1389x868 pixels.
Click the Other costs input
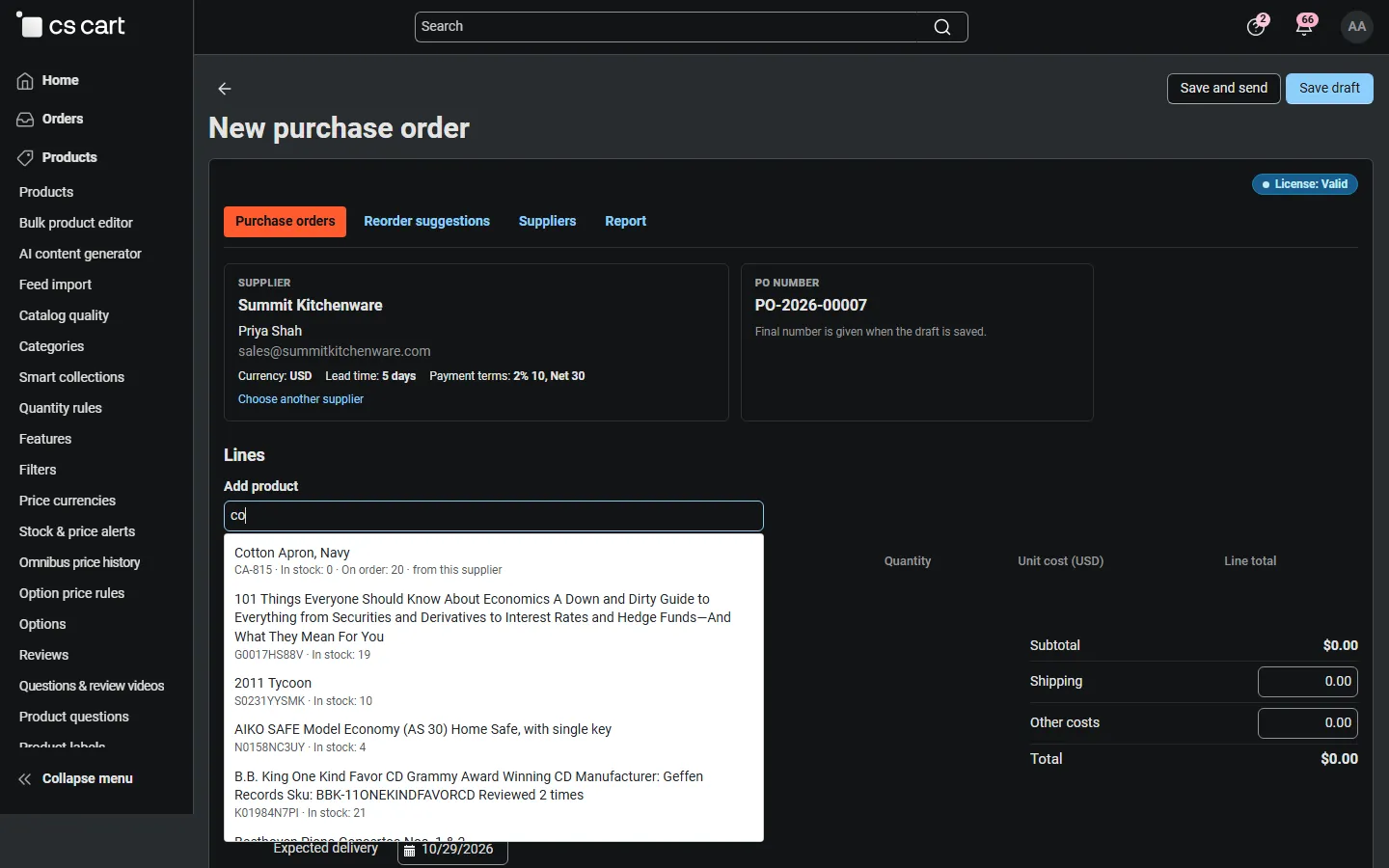[x=1308, y=723]
